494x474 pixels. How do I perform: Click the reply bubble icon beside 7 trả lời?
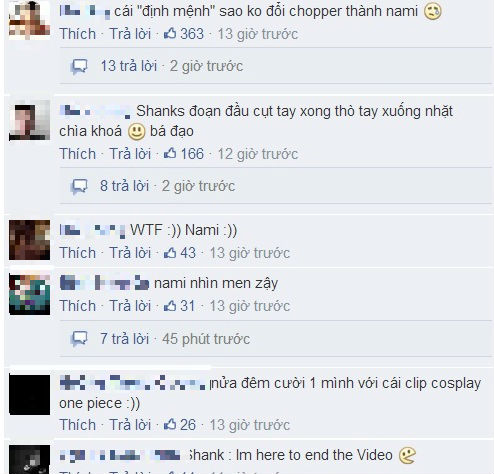79,339
